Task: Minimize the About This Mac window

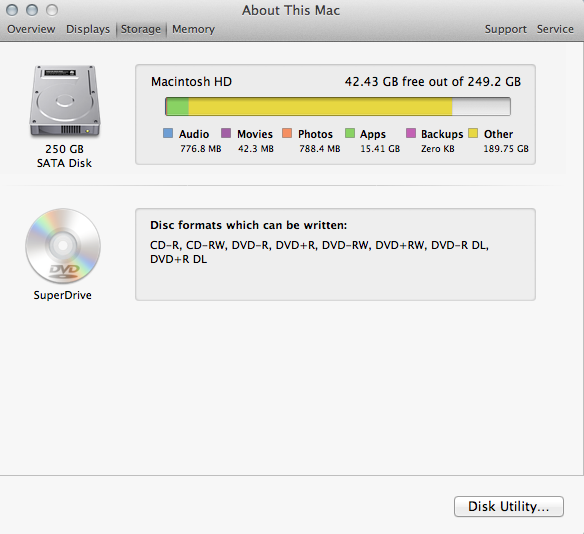Action: tap(32, 10)
